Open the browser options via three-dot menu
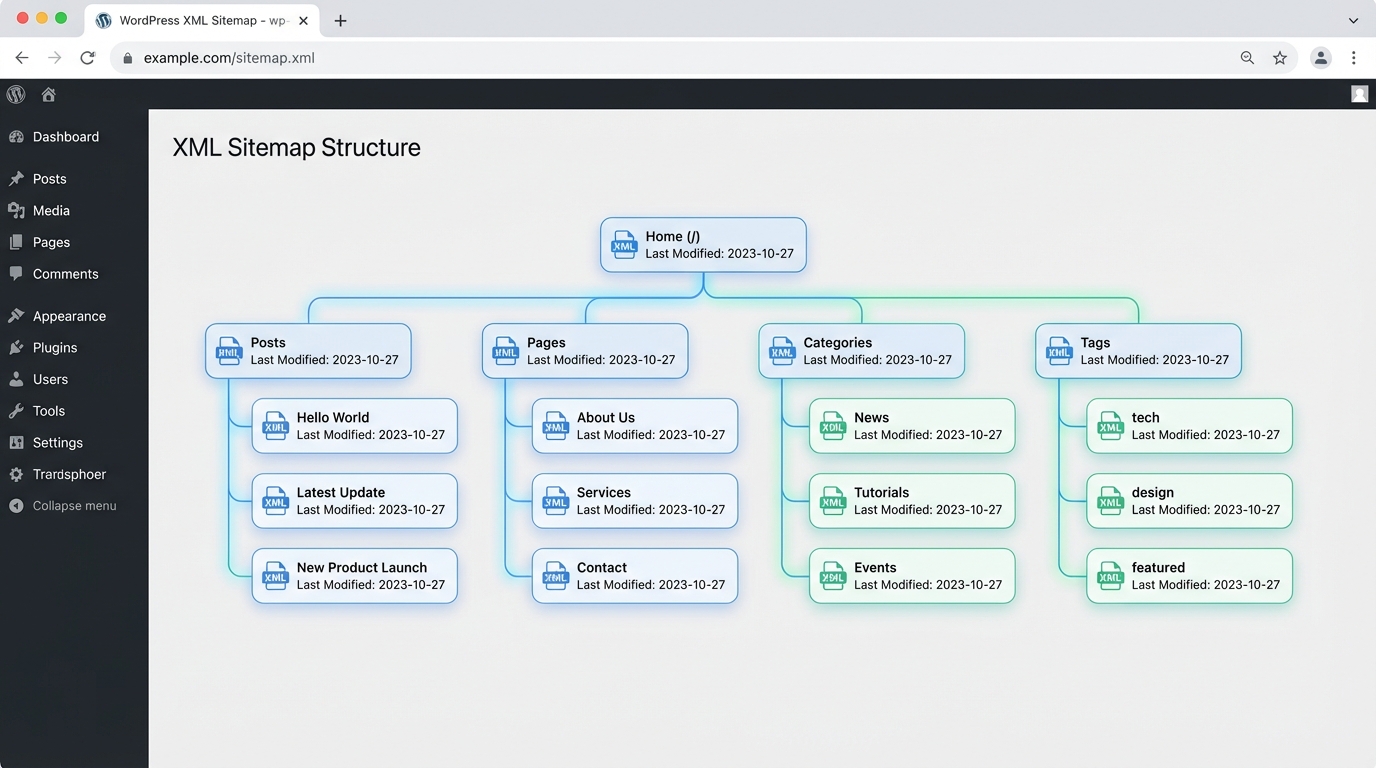The width and height of the screenshot is (1376, 768). [1354, 57]
